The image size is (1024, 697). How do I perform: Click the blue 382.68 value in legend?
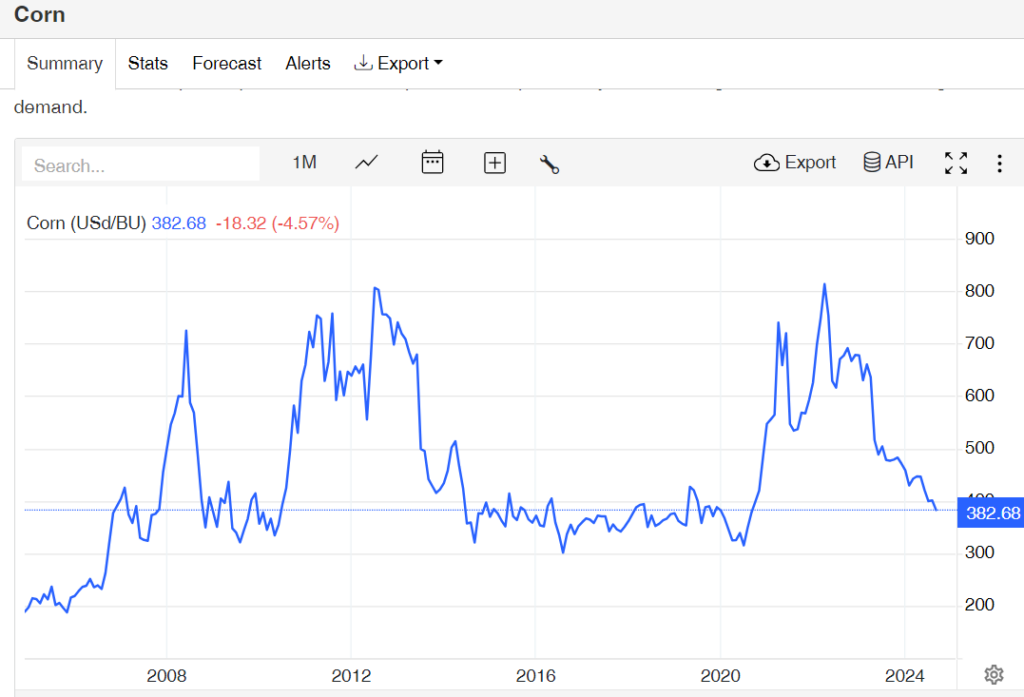point(179,223)
